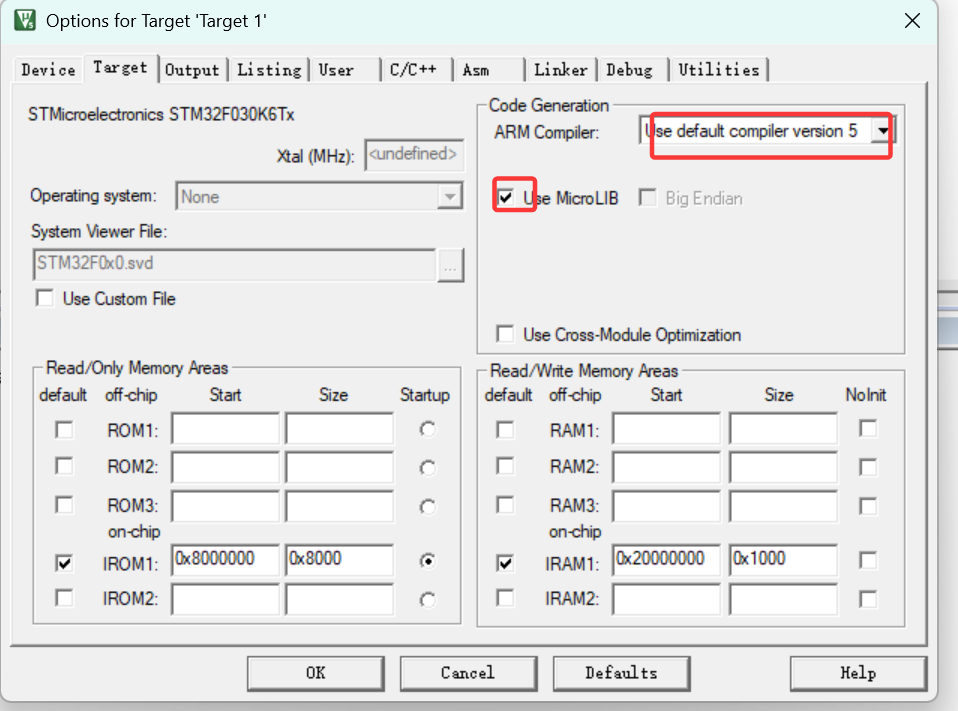The width and height of the screenshot is (958, 711).
Task: Edit the IROM1 Start address 0x8000000
Action: tap(225, 560)
